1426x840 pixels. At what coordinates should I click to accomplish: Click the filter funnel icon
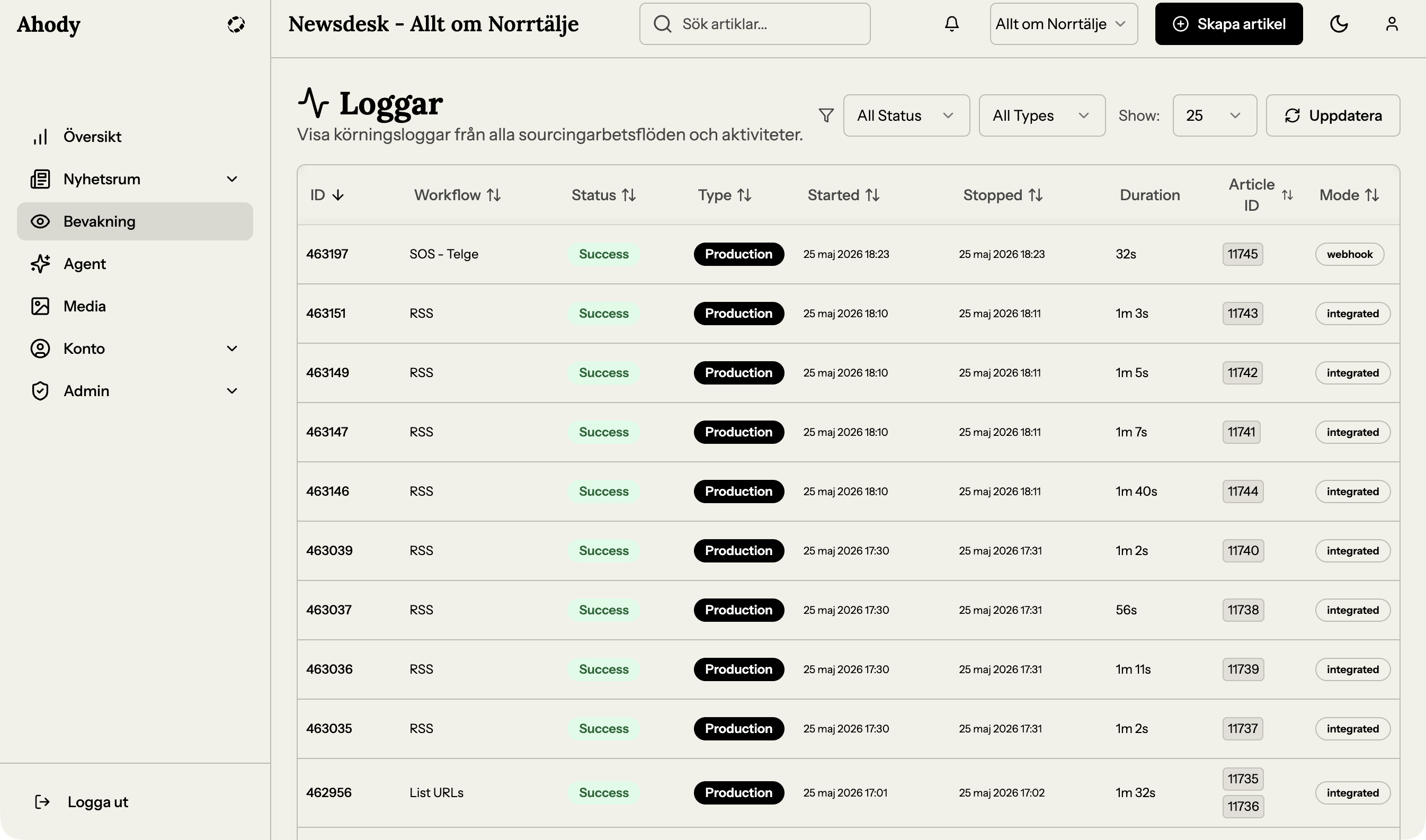(826, 115)
